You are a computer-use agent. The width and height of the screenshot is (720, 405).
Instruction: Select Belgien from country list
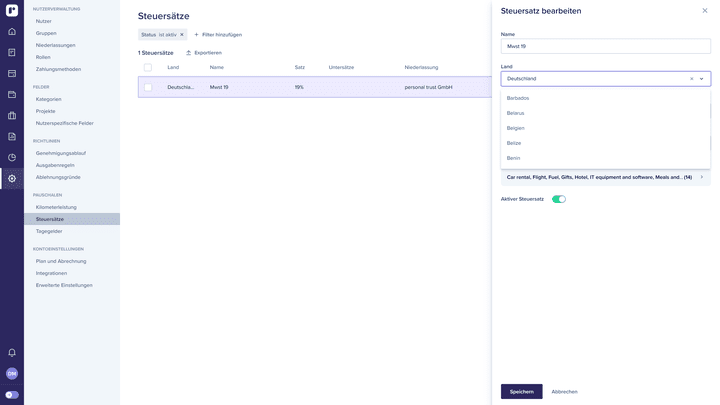(516, 128)
